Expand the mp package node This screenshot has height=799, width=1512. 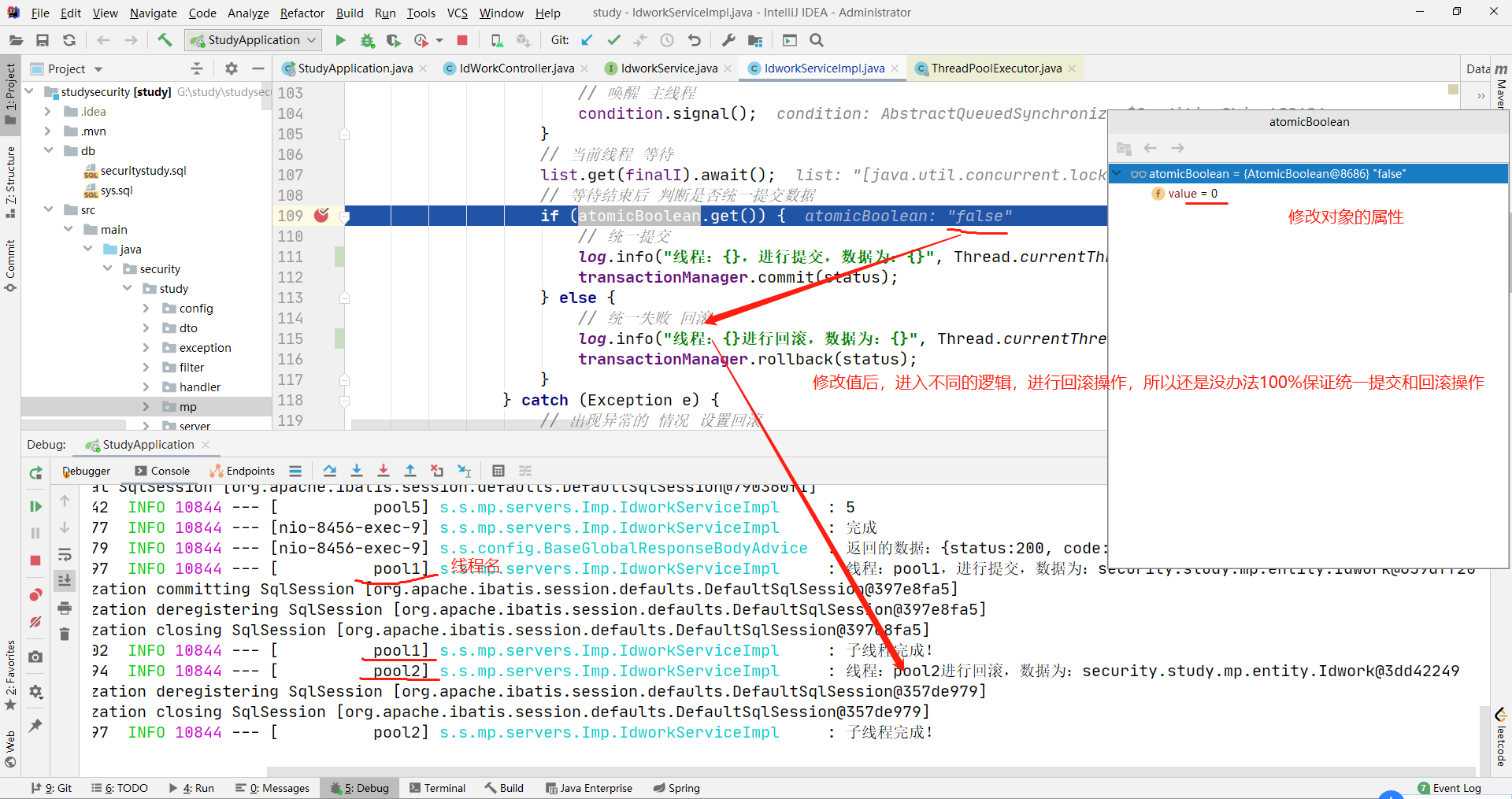coord(146,406)
